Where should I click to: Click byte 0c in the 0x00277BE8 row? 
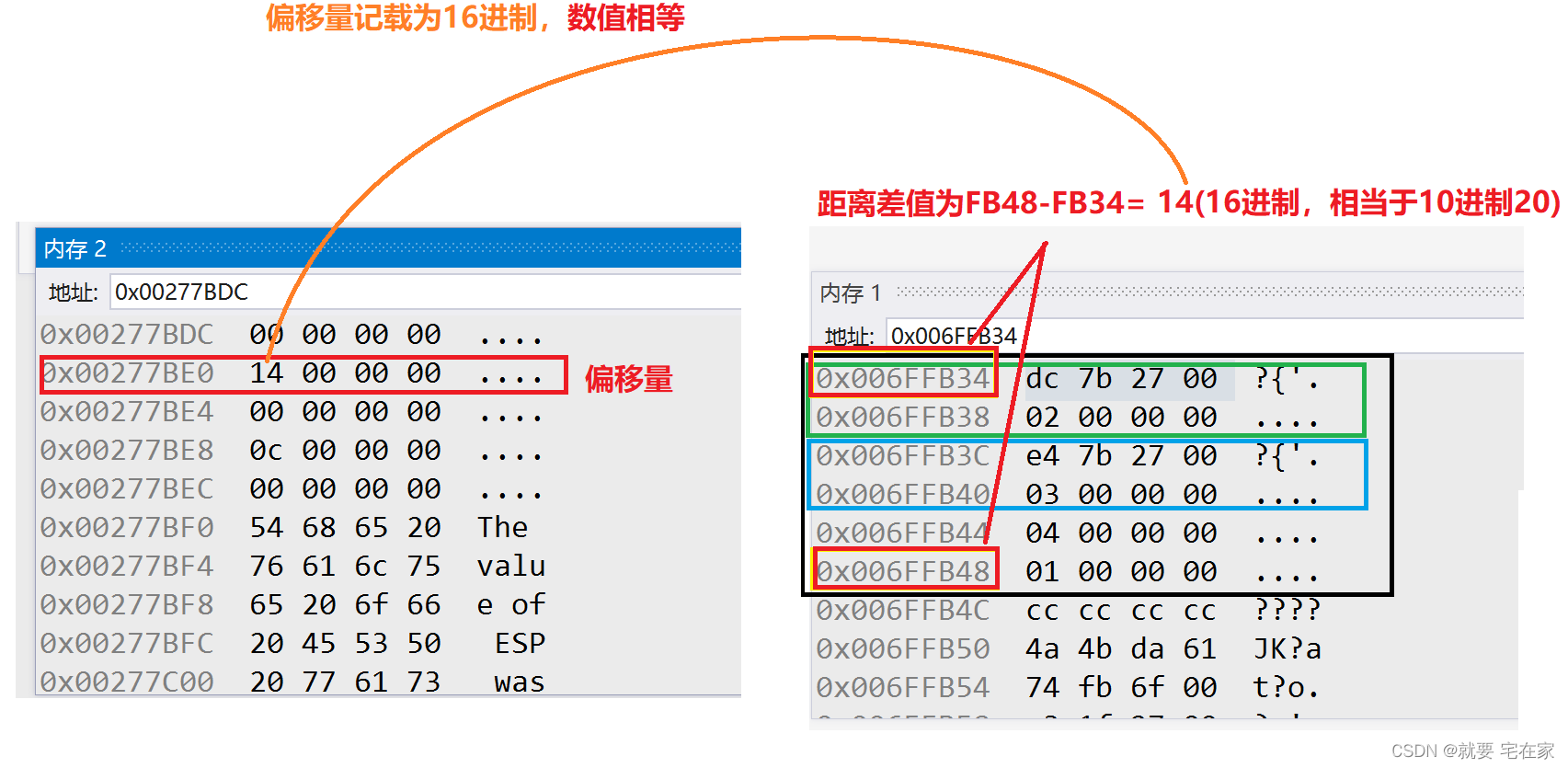point(267,451)
